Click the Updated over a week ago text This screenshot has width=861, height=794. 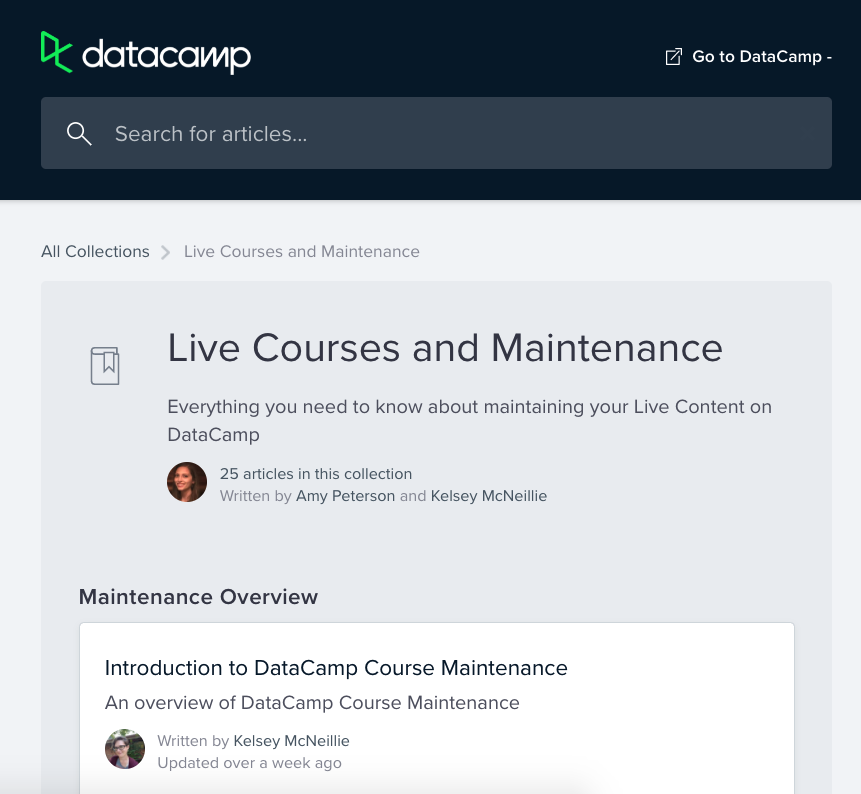(249, 763)
